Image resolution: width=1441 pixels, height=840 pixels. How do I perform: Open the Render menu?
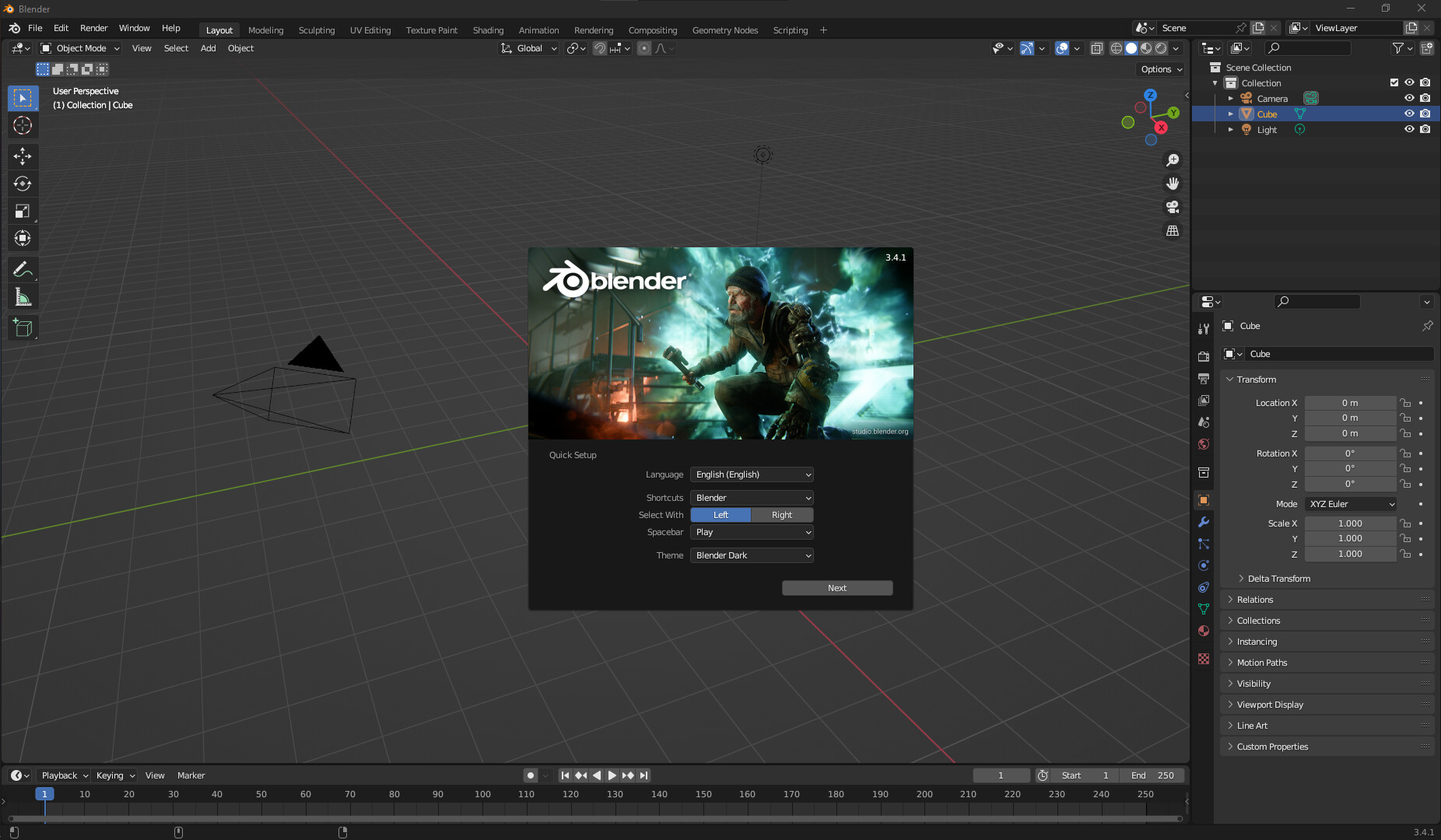(93, 28)
